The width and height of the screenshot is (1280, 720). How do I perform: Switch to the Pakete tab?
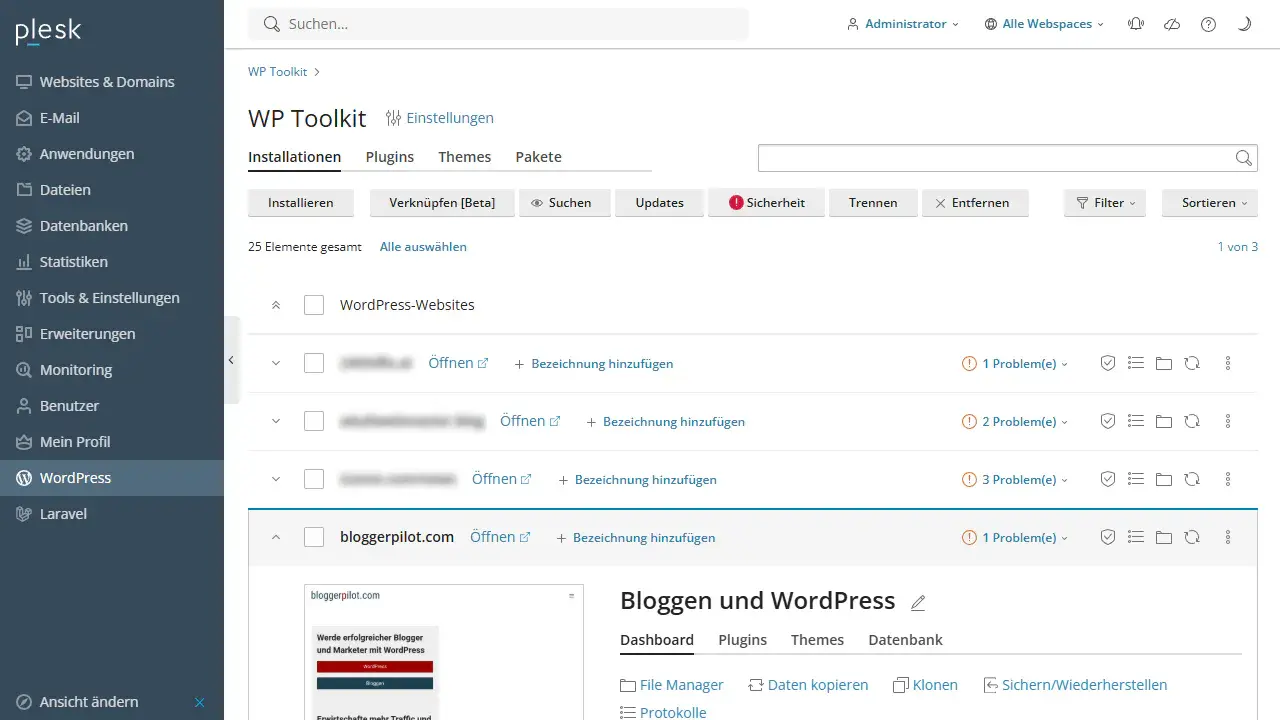[x=538, y=157]
